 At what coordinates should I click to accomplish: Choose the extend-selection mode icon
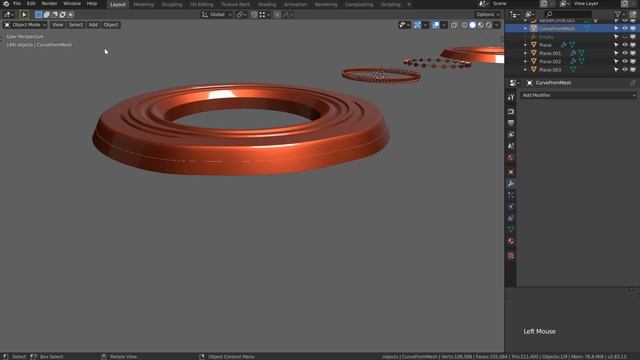47,15
